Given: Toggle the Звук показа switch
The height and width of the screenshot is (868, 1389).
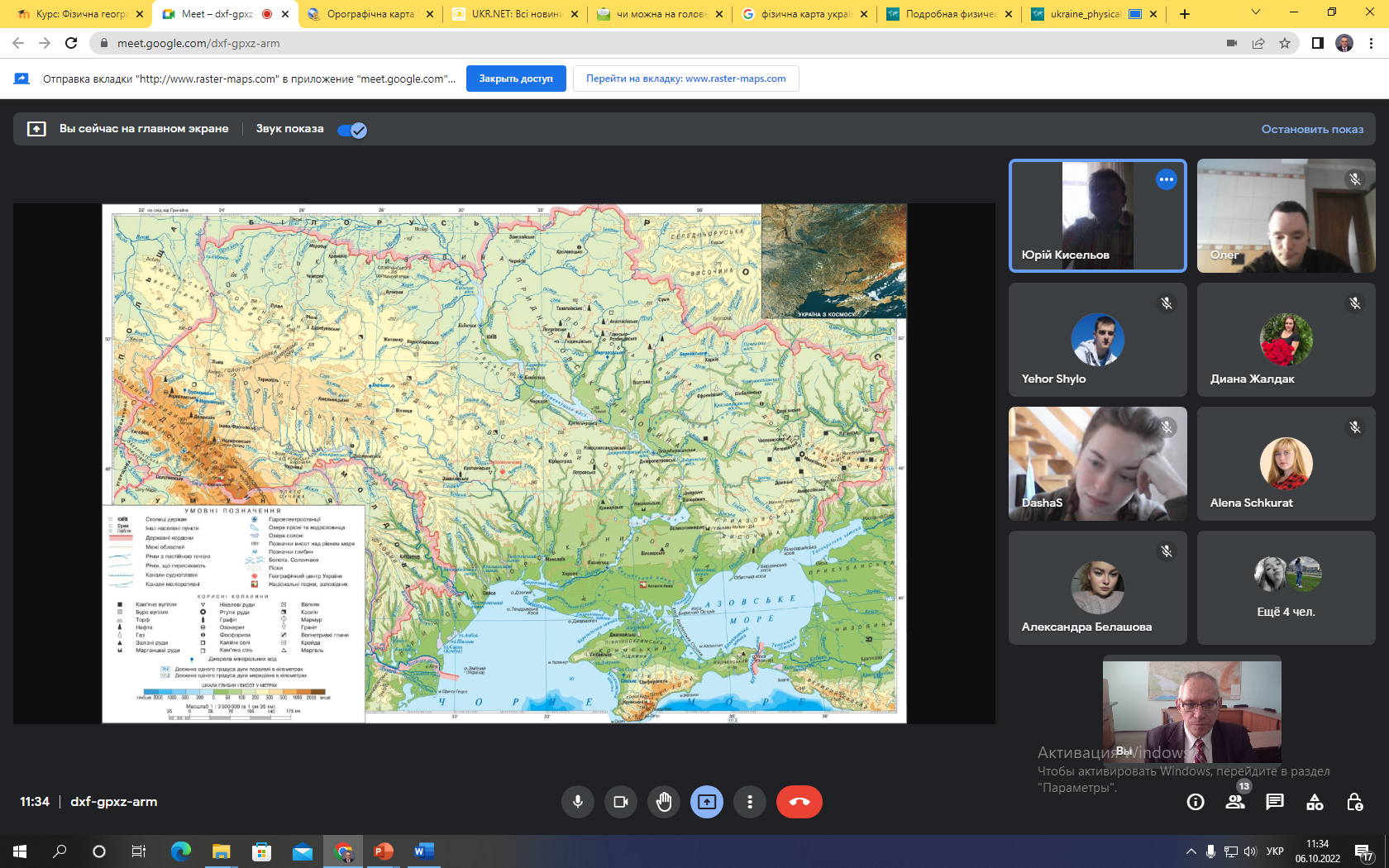Looking at the screenshot, I should (352, 130).
